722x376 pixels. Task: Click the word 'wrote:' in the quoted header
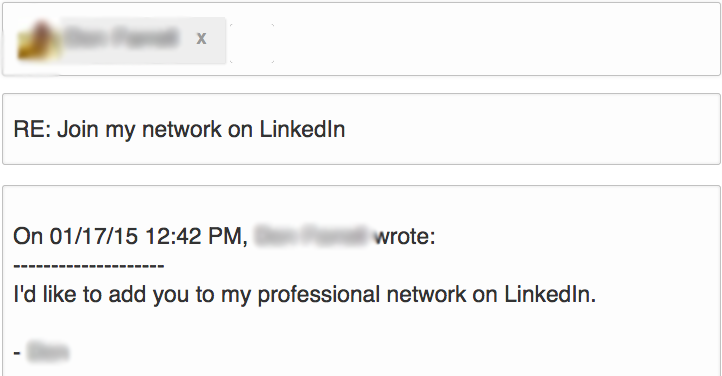click(x=404, y=236)
